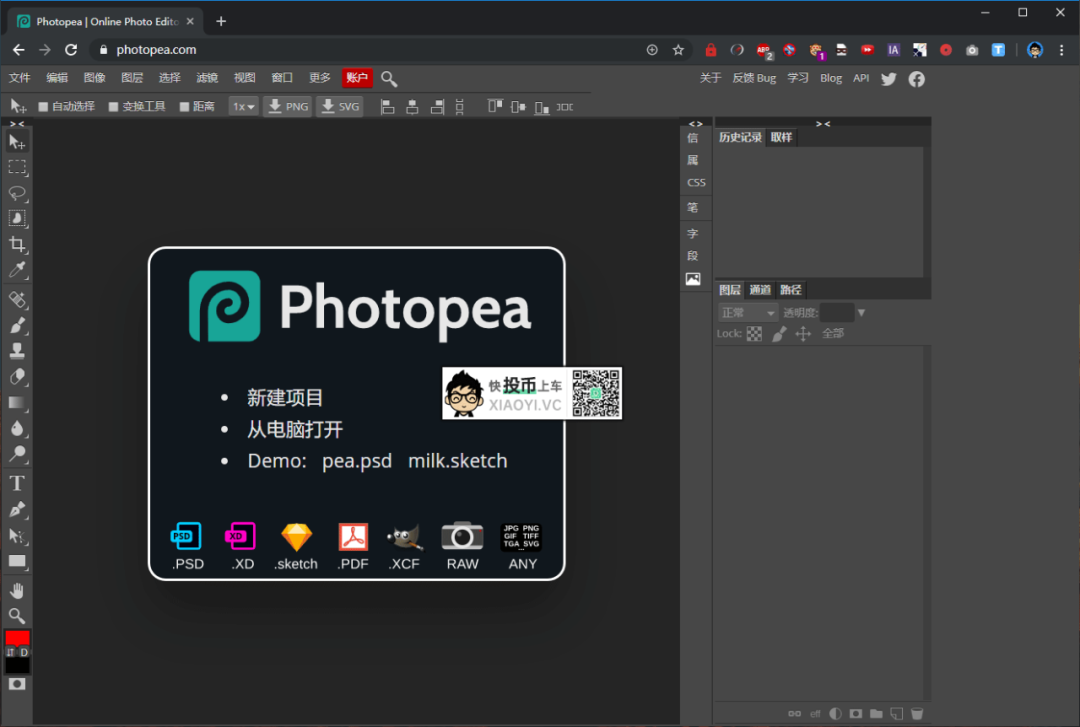The height and width of the screenshot is (727, 1080).
Task: Select the Eyedropper tool
Action: 17,270
